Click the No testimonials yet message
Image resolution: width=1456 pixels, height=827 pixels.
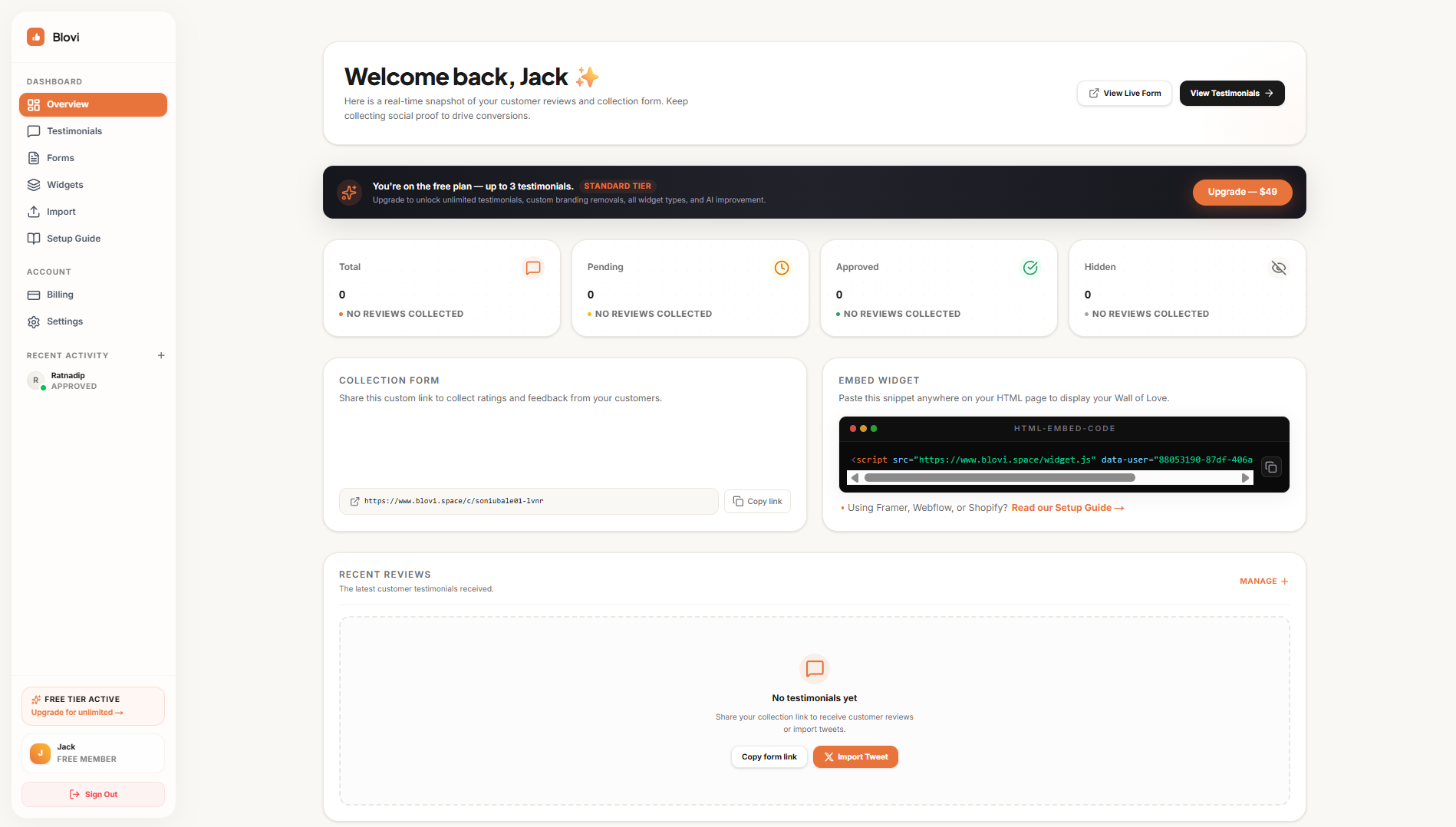[x=815, y=698]
